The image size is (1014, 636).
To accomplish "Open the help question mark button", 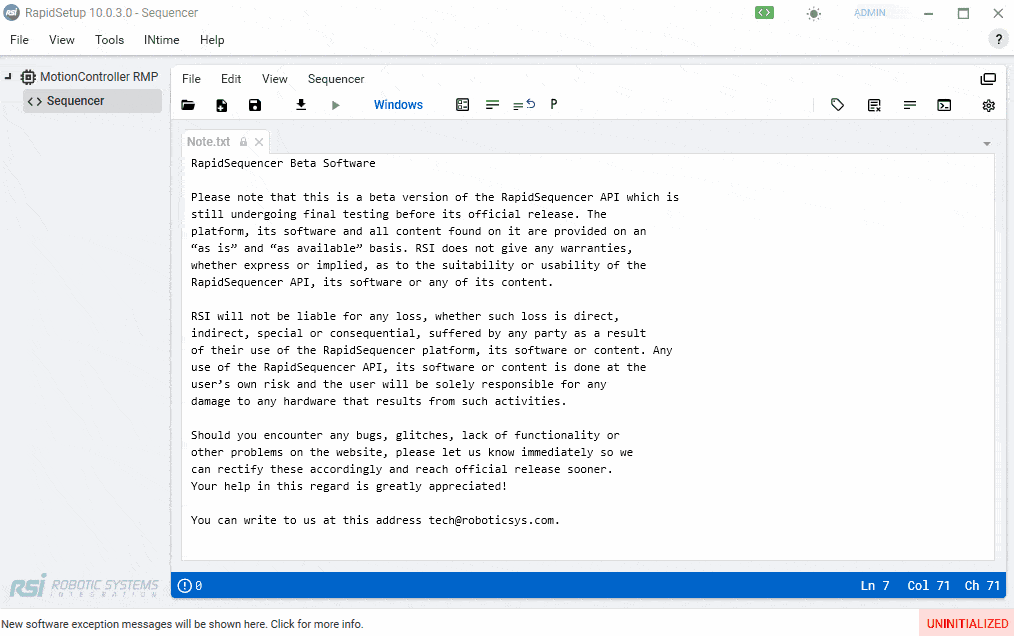I will point(998,39).
